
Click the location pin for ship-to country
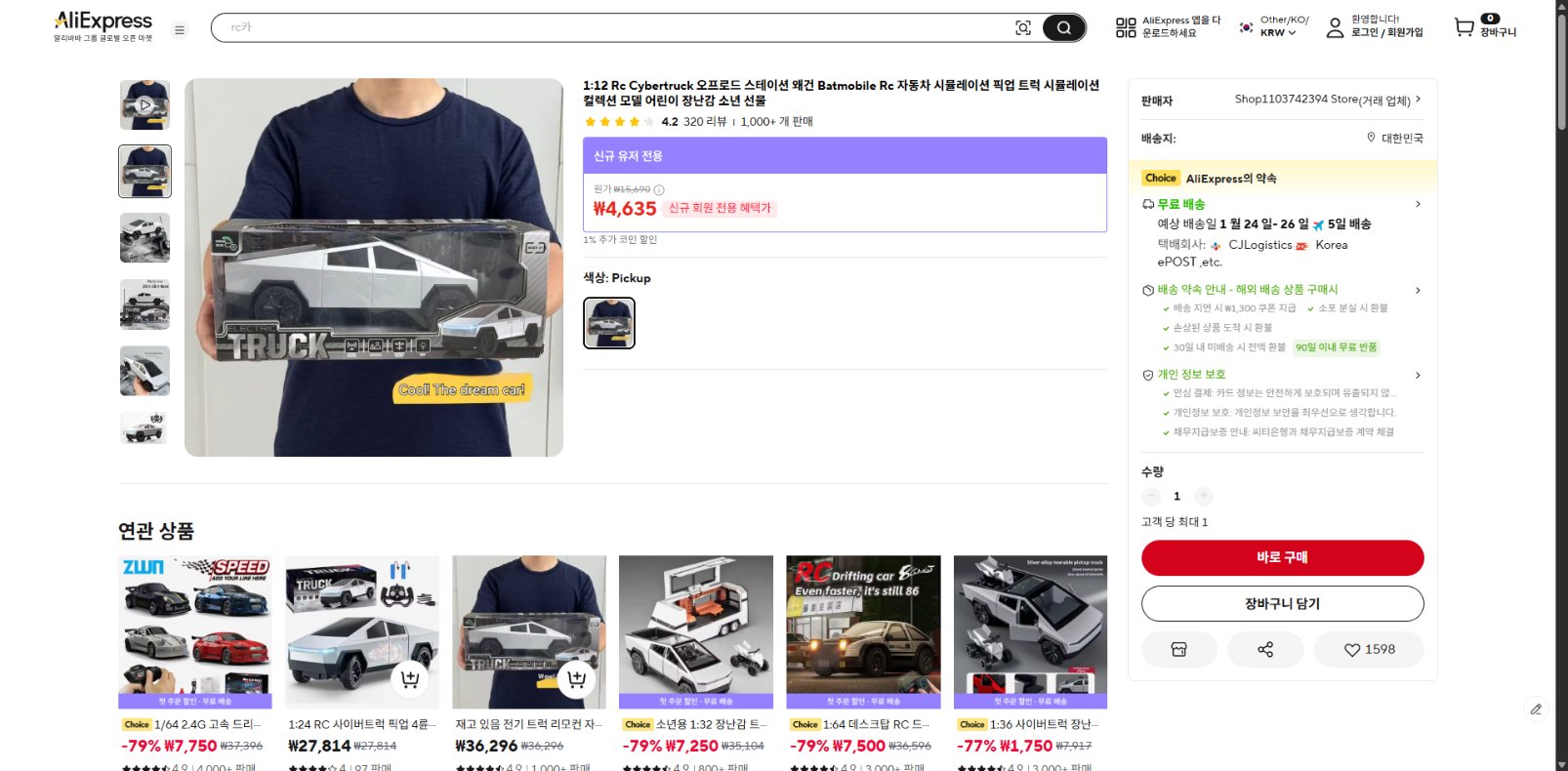coord(1371,138)
